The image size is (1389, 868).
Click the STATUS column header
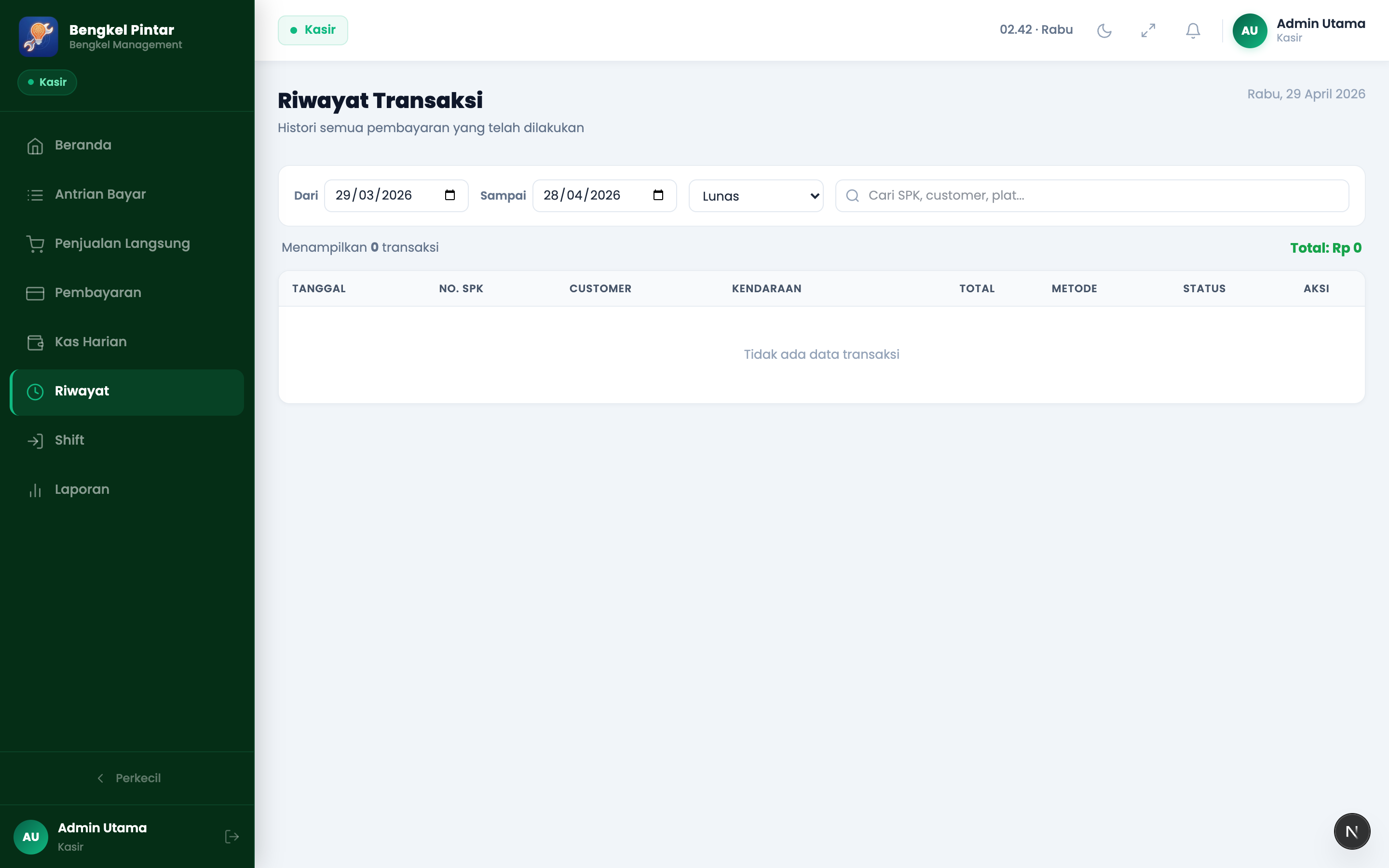pos(1204,289)
